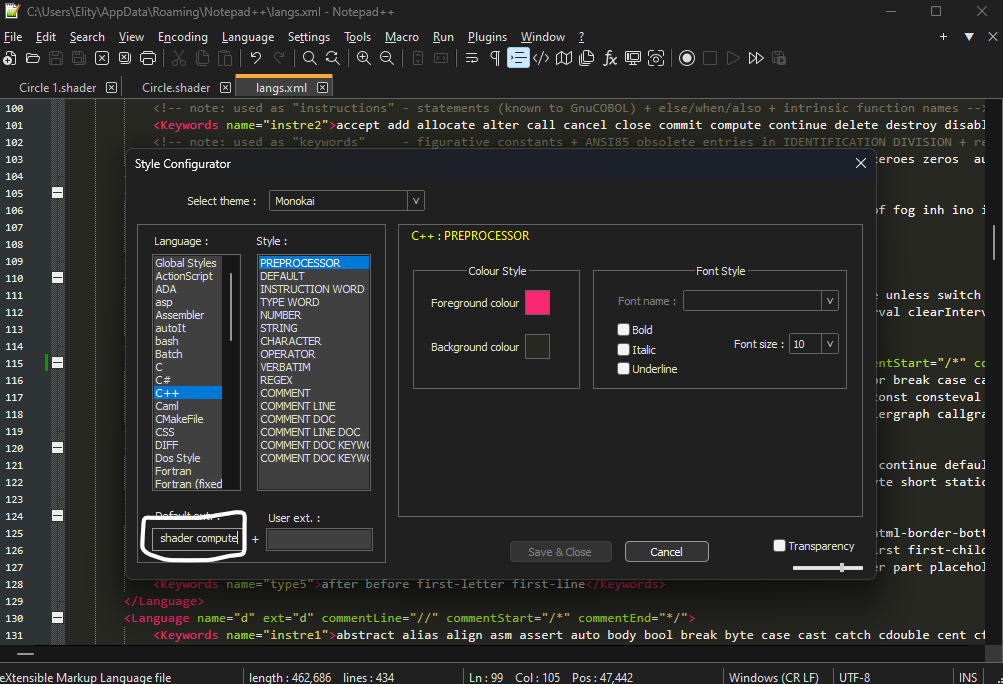Enable the Underline checkbox
This screenshot has width=1003, height=684.
(x=623, y=369)
